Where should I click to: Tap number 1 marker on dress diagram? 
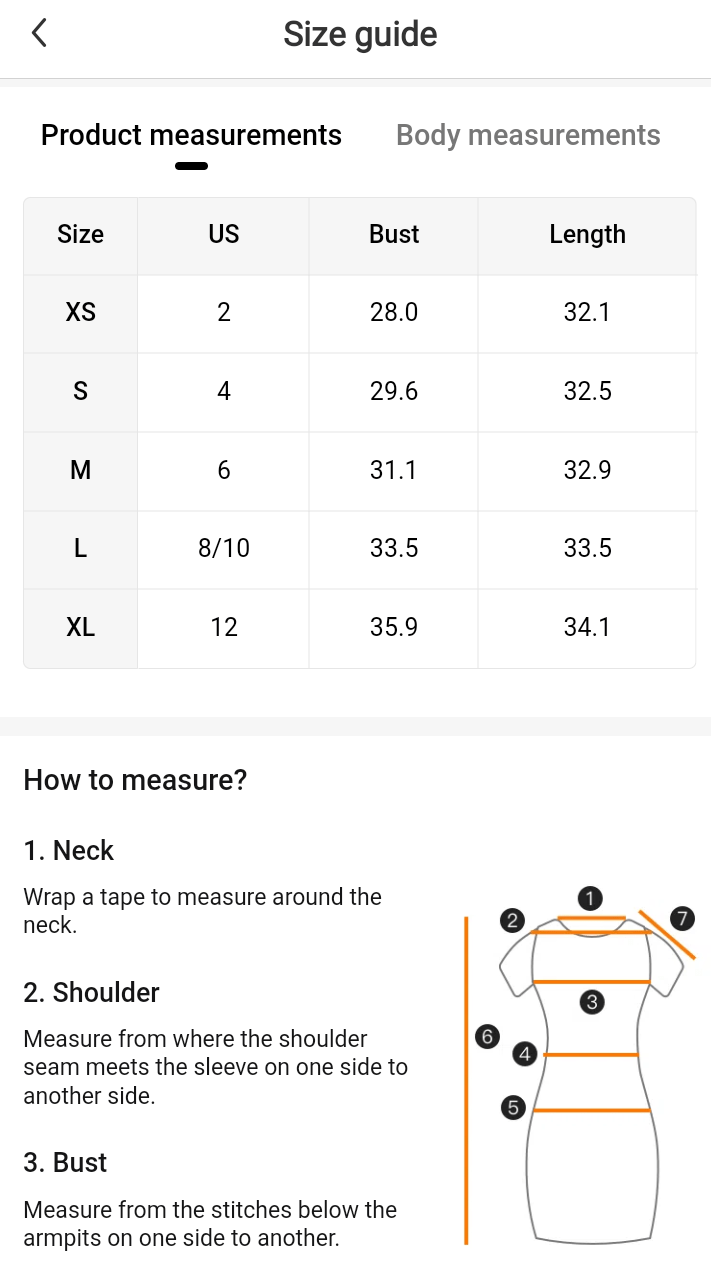point(591,898)
